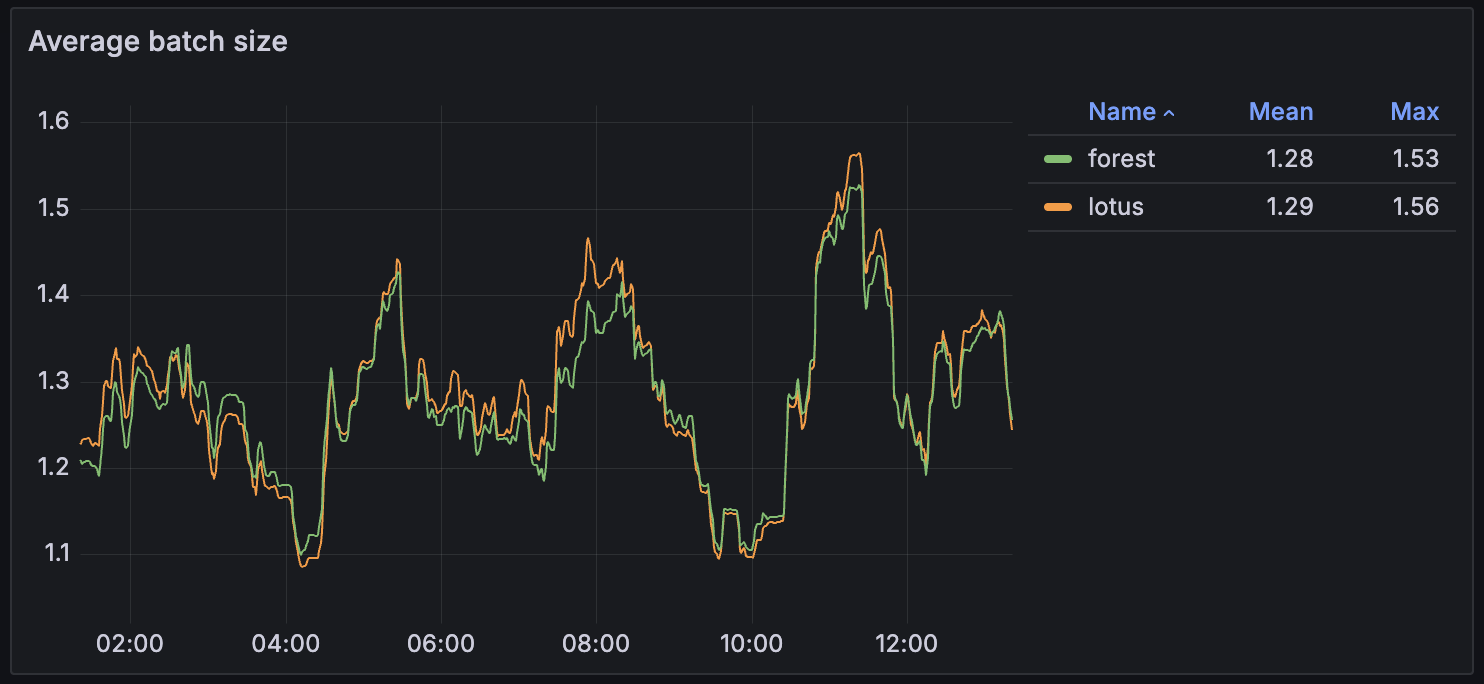1484x684 pixels.
Task: Sort legend by Max column
Action: [1415, 112]
